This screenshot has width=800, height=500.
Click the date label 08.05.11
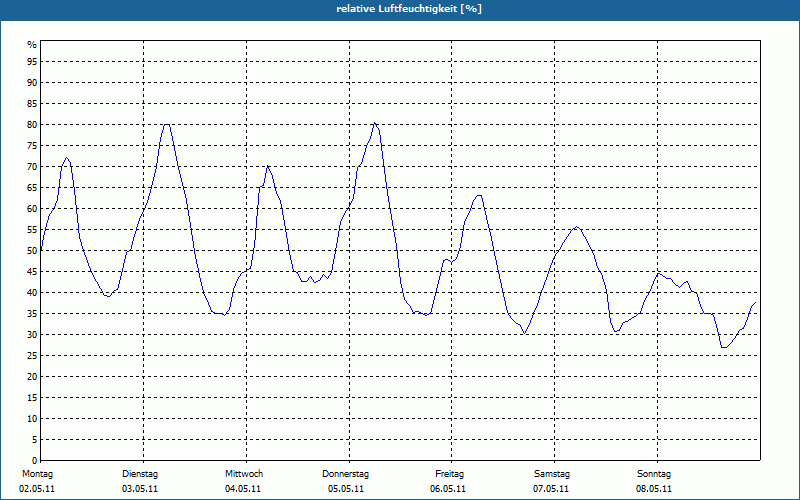pyautogui.click(x=654, y=489)
